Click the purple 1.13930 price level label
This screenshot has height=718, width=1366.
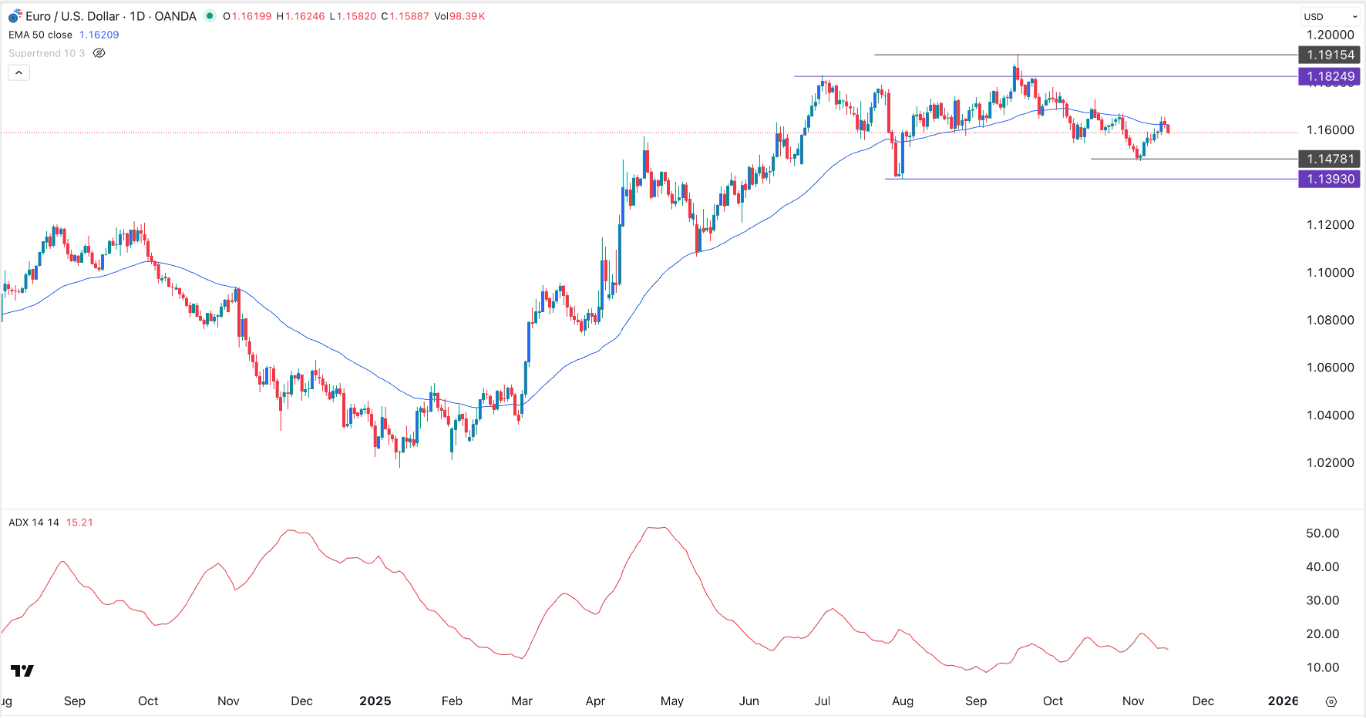click(1329, 179)
